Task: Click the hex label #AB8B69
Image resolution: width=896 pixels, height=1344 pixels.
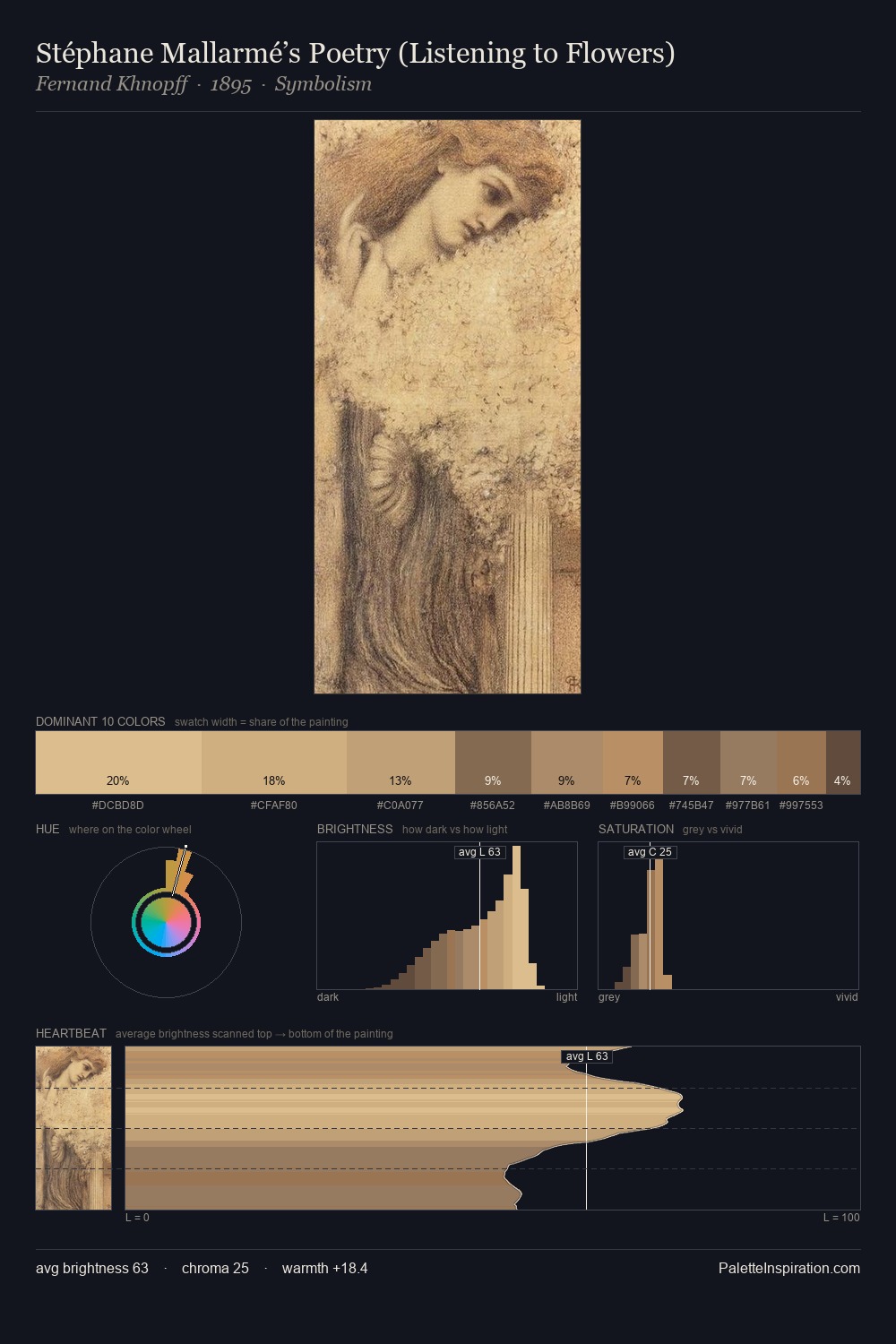Action: point(566,805)
